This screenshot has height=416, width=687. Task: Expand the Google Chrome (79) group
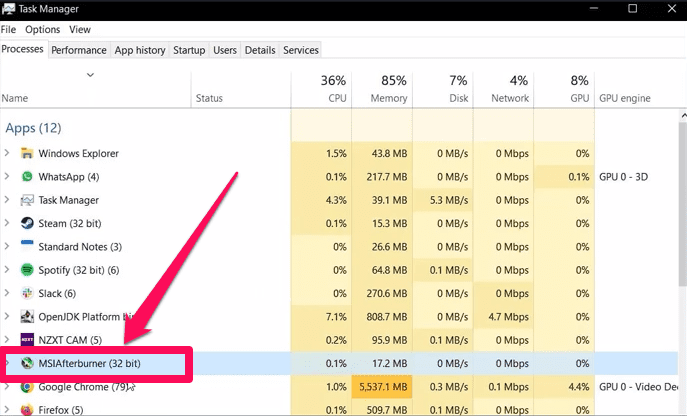point(7,387)
